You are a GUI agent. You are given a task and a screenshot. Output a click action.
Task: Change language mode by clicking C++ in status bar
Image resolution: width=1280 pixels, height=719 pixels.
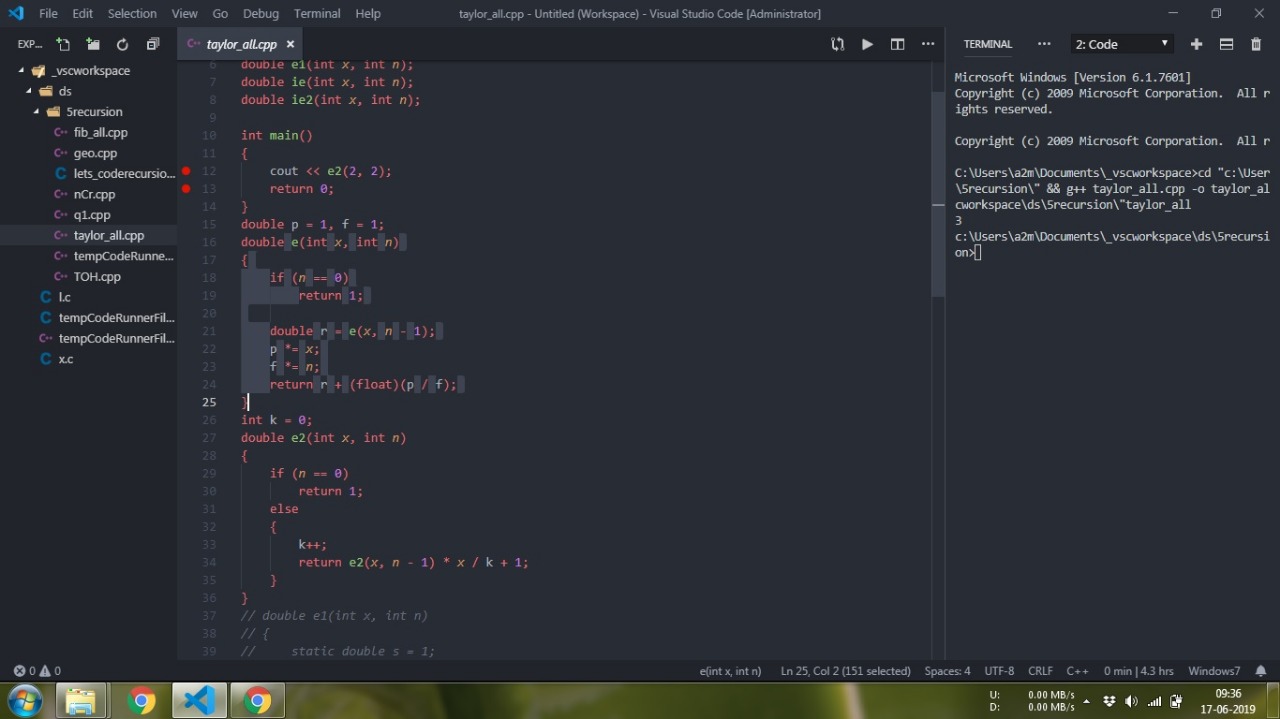point(1078,671)
